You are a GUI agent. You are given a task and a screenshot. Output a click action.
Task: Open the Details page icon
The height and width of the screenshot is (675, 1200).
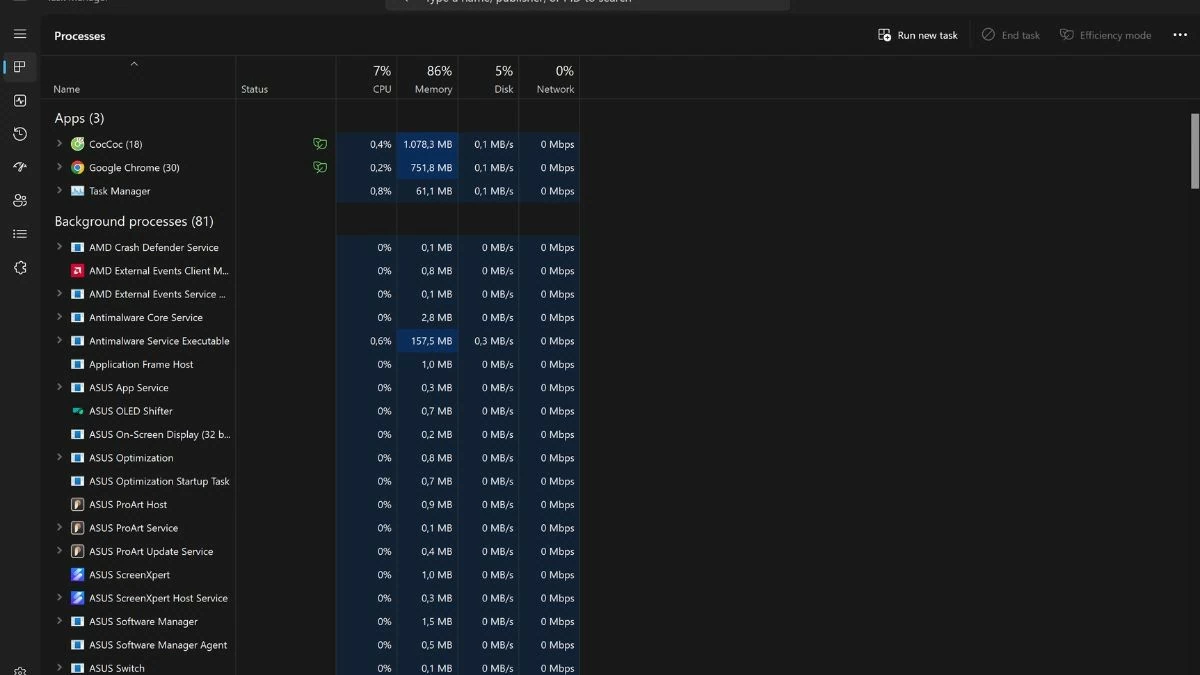(20, 234)
